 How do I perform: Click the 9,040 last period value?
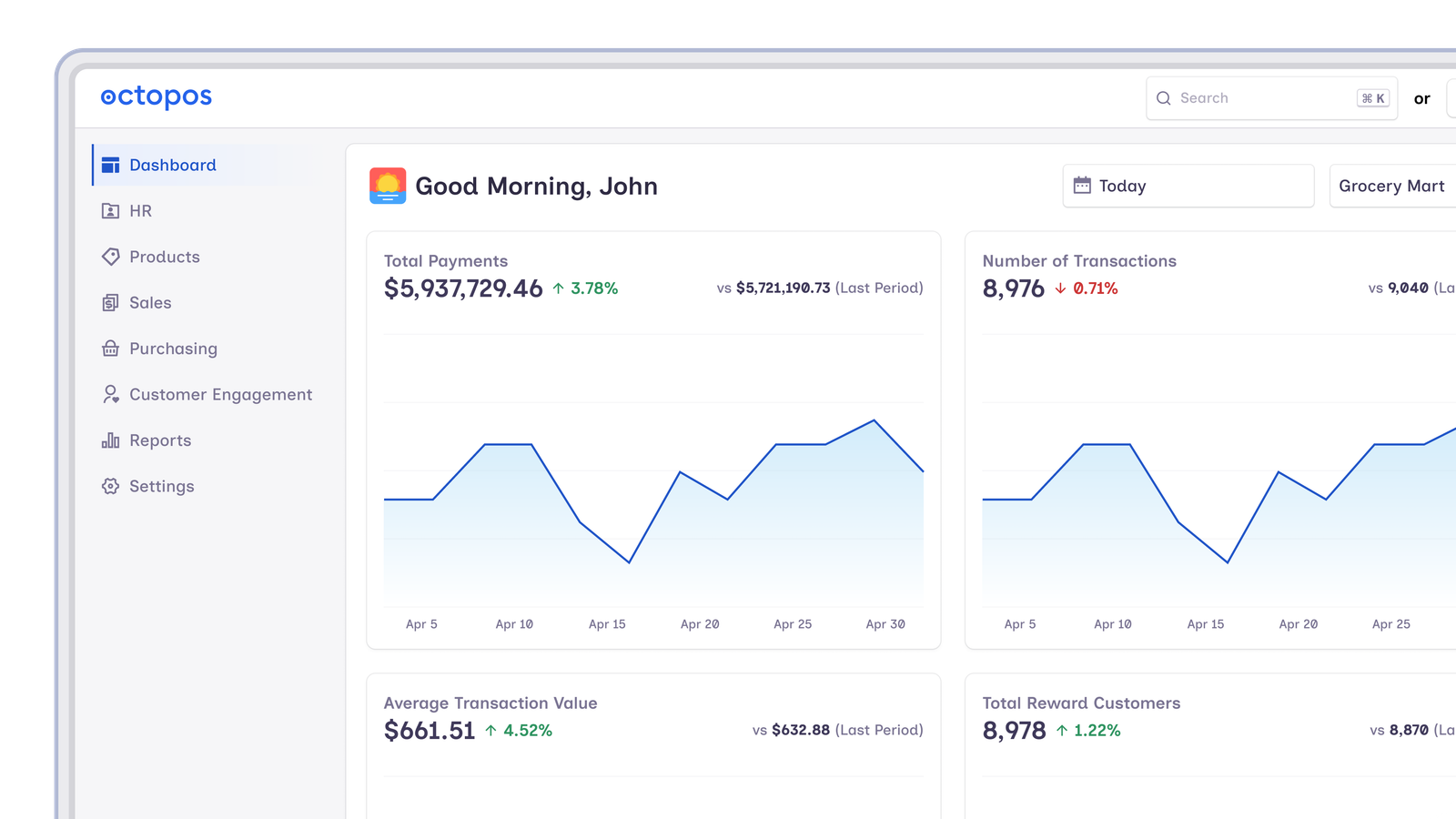coord(1408,288)
